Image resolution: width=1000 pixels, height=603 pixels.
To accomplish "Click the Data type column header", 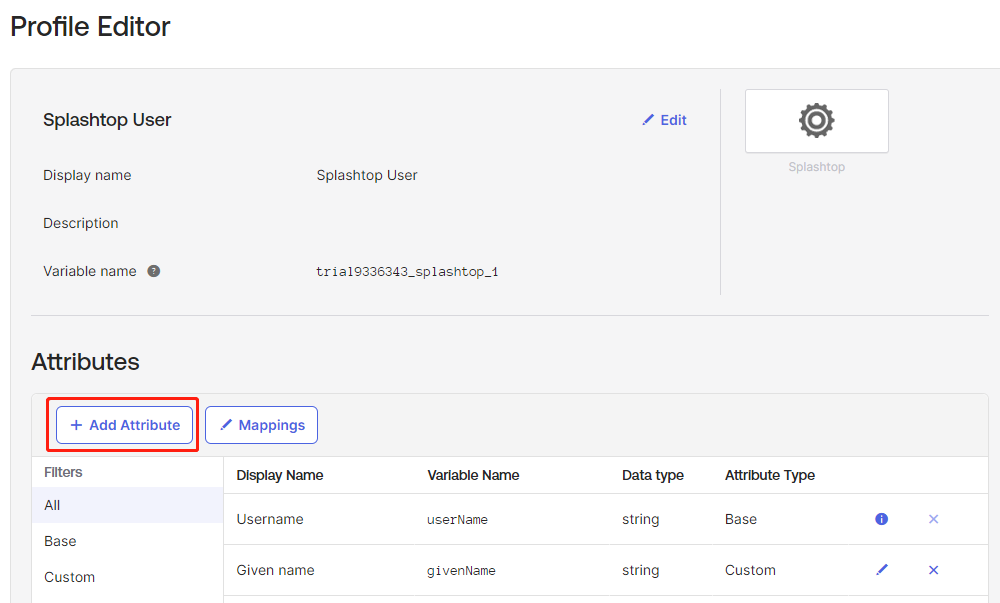I will pyautogui.click(x=653, y=475).
